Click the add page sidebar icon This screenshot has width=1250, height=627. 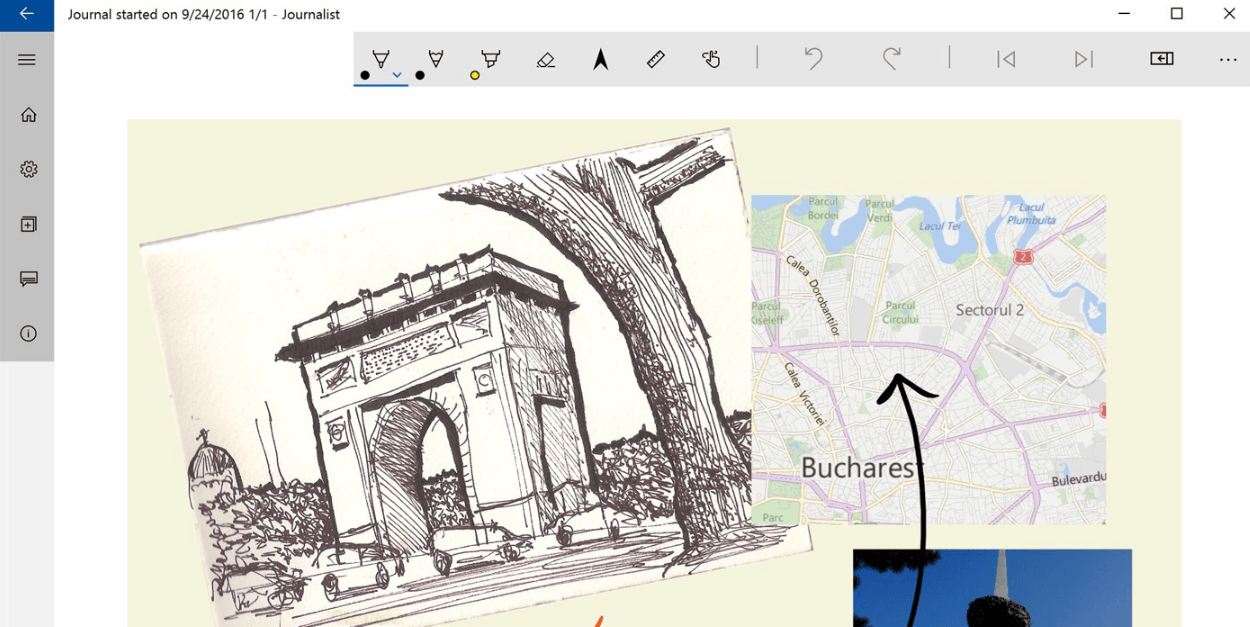click(x=28, y=224)
